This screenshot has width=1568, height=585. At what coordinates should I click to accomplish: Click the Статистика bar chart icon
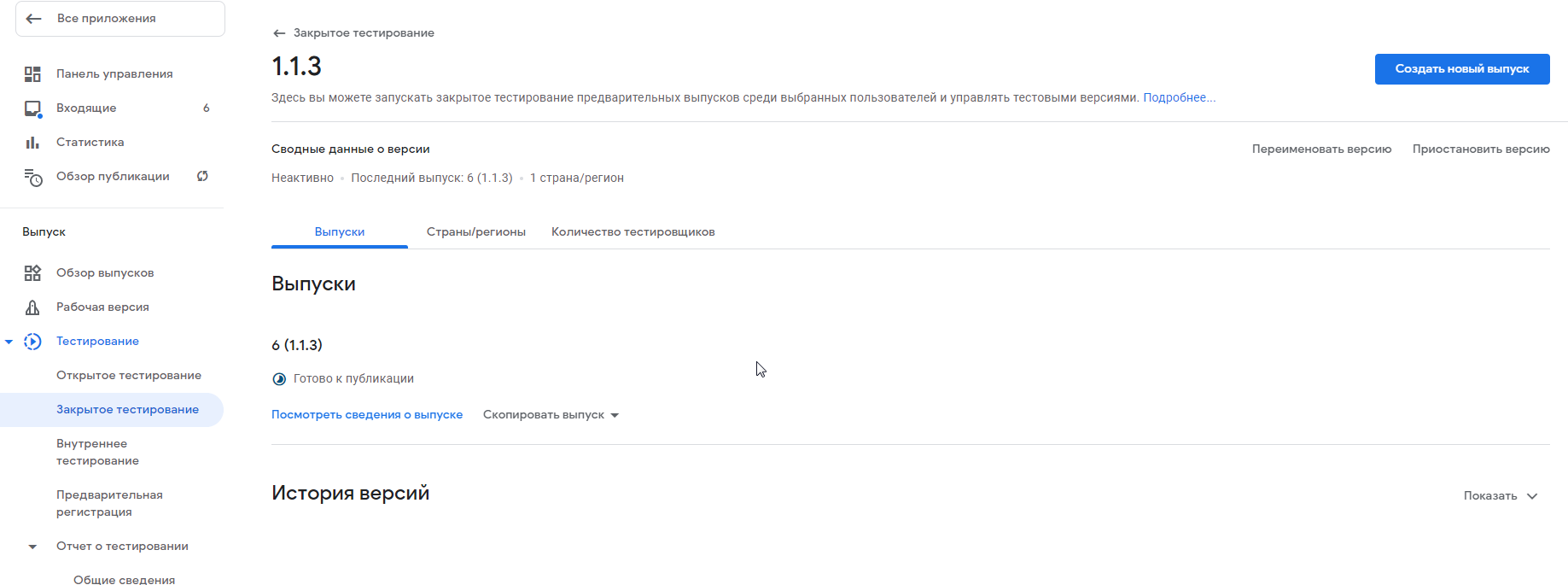tap(32, 143)
